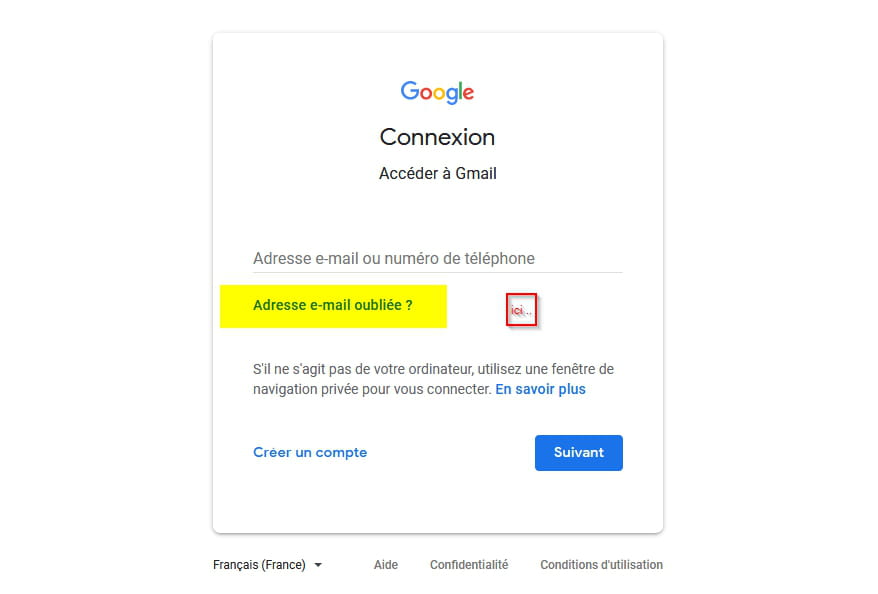Viewport: 878px width, 594px height.
Task: Click the private browsing notice paragraph
Action: 433,379
